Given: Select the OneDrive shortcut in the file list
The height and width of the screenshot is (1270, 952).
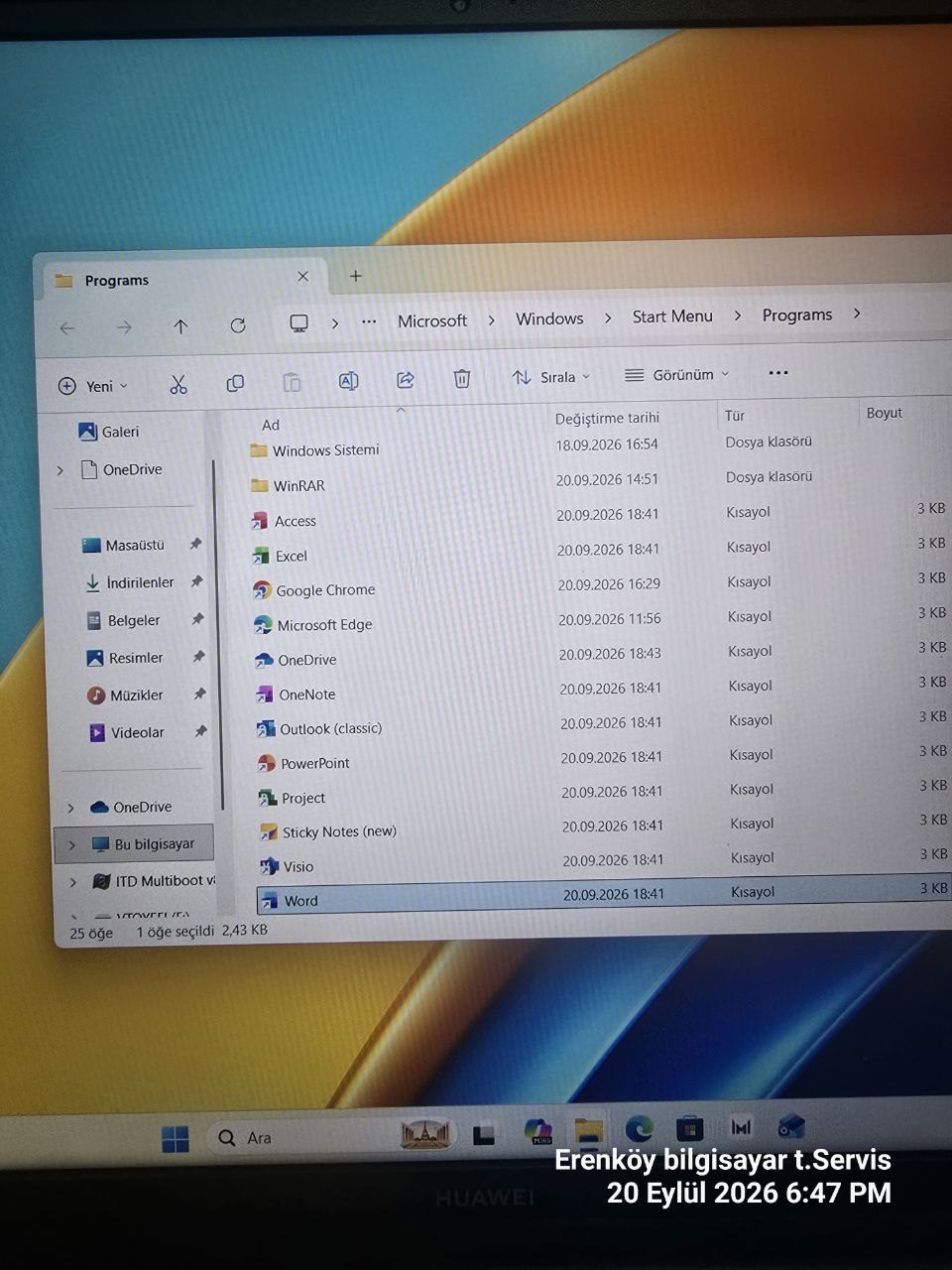Looking at the screenshot, I should click(x=296, y=660).
